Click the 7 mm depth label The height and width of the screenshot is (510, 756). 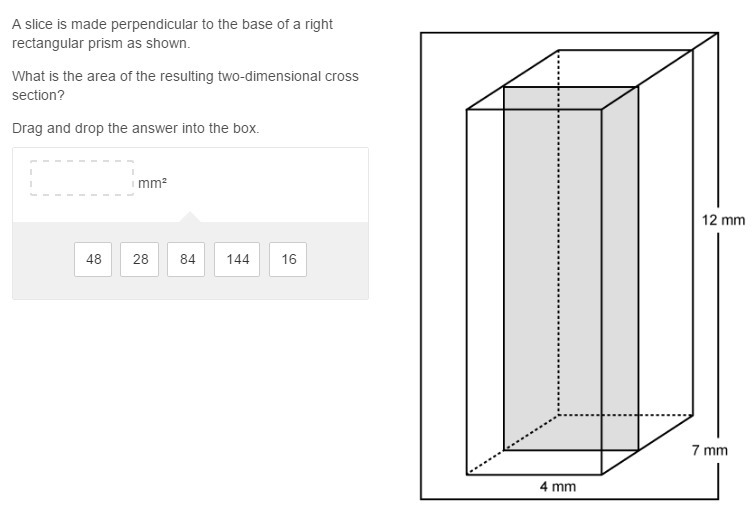coord(710,450)
